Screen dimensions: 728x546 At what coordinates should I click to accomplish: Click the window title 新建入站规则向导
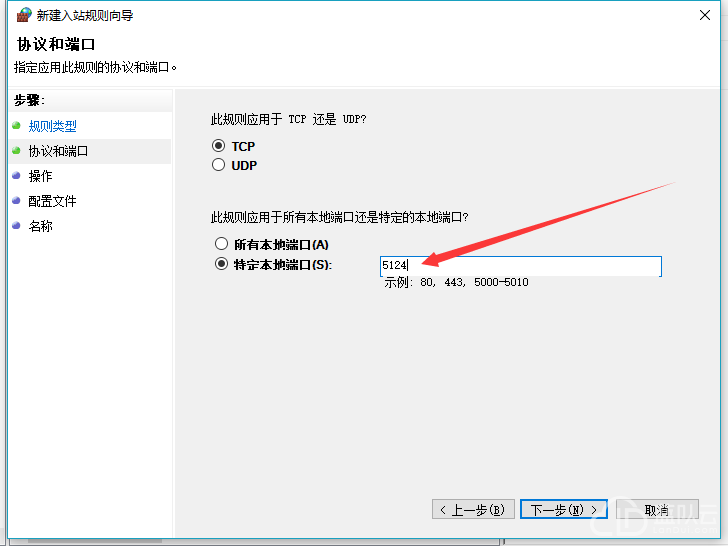85,15
